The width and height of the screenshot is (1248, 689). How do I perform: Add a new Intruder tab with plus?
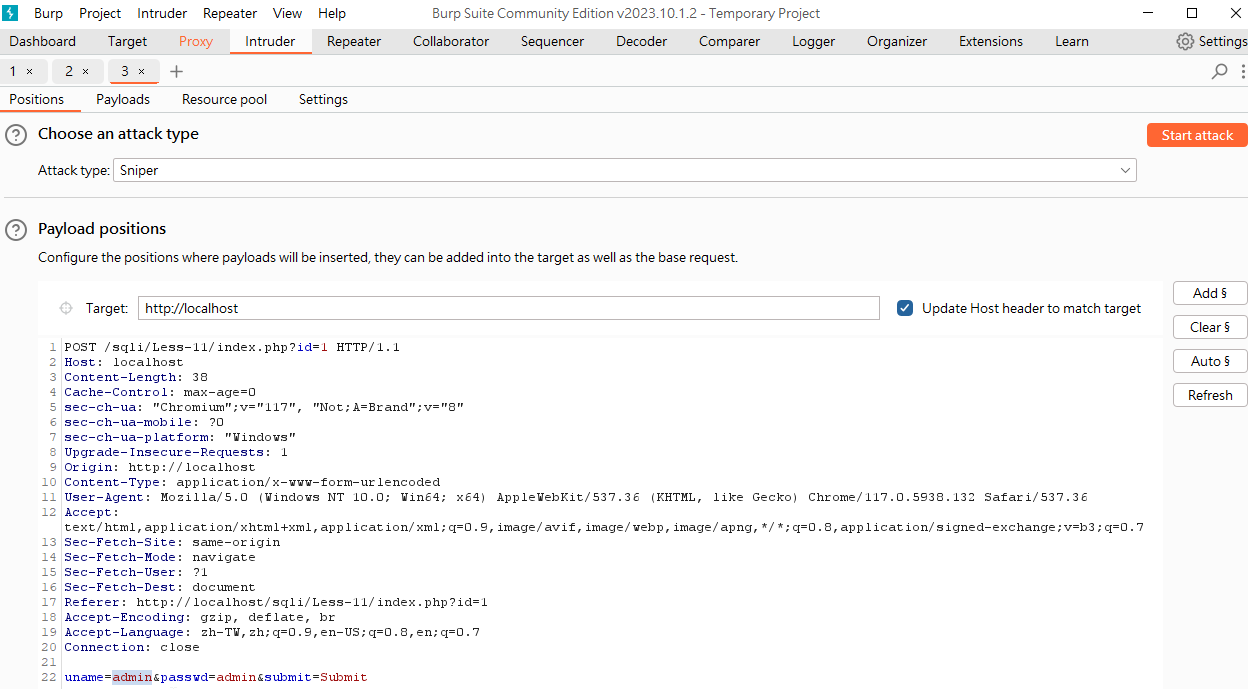coord(177,71)
